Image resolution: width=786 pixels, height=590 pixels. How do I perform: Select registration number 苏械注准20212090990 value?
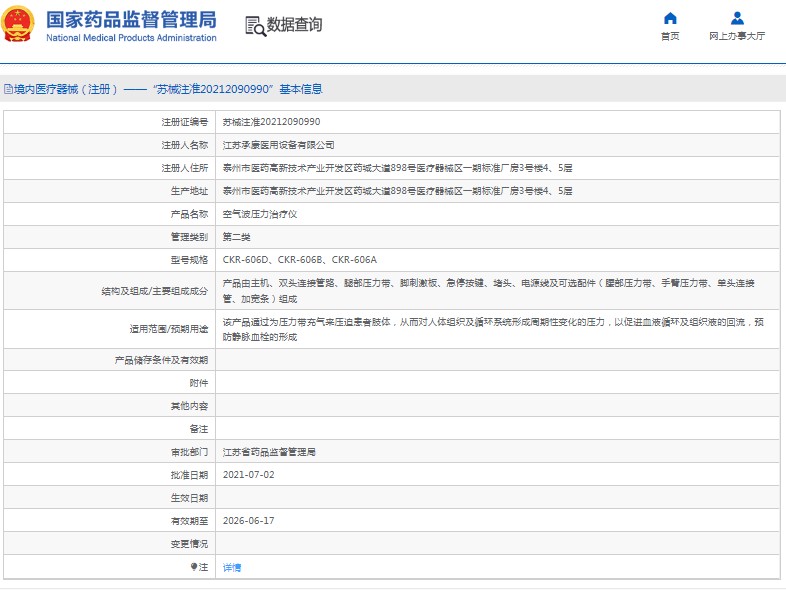point(271,122)
